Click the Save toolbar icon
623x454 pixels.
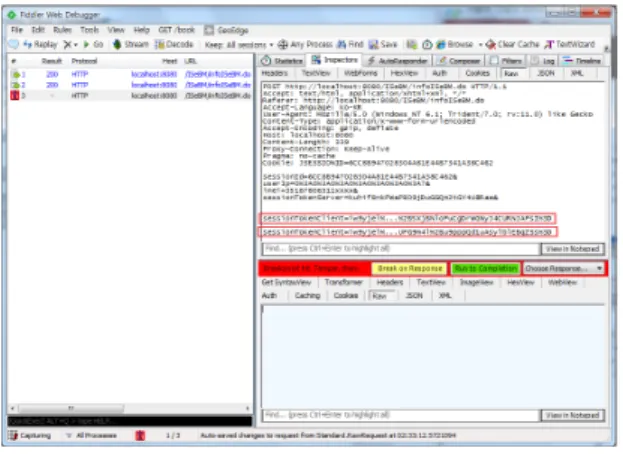[x=373, y=44]
